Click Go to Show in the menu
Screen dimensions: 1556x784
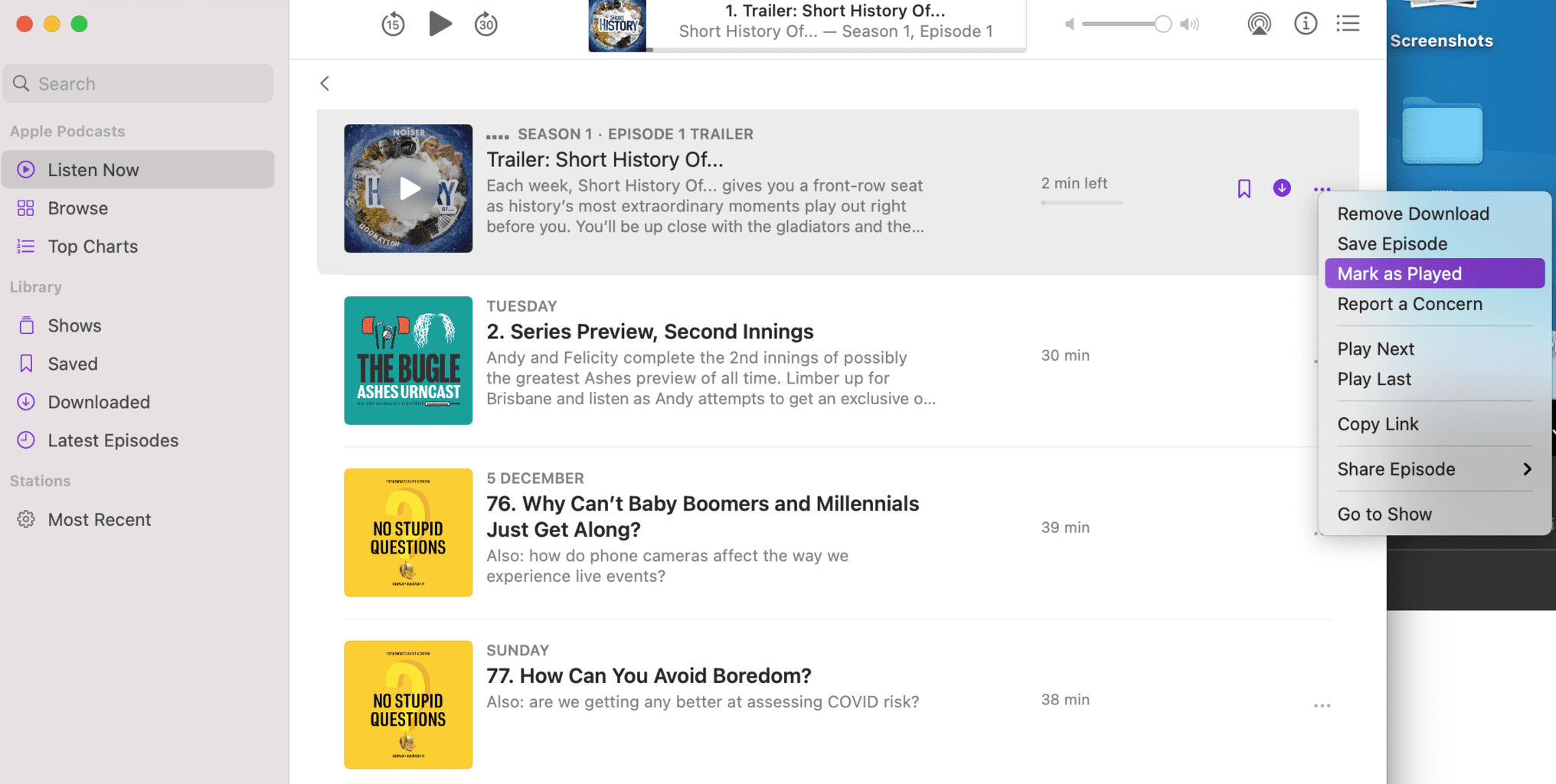point(1384,514)
